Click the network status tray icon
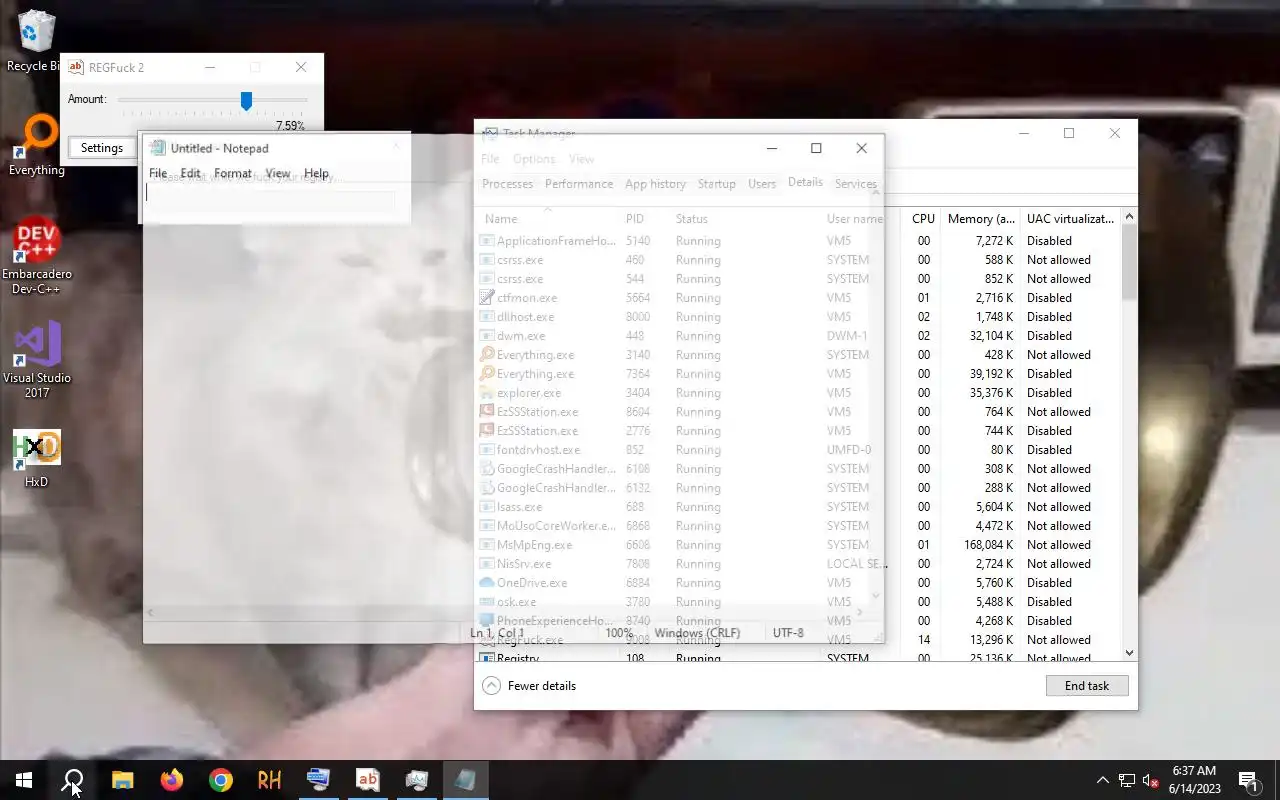1280x800 pixels. [x=1127, y=780]
